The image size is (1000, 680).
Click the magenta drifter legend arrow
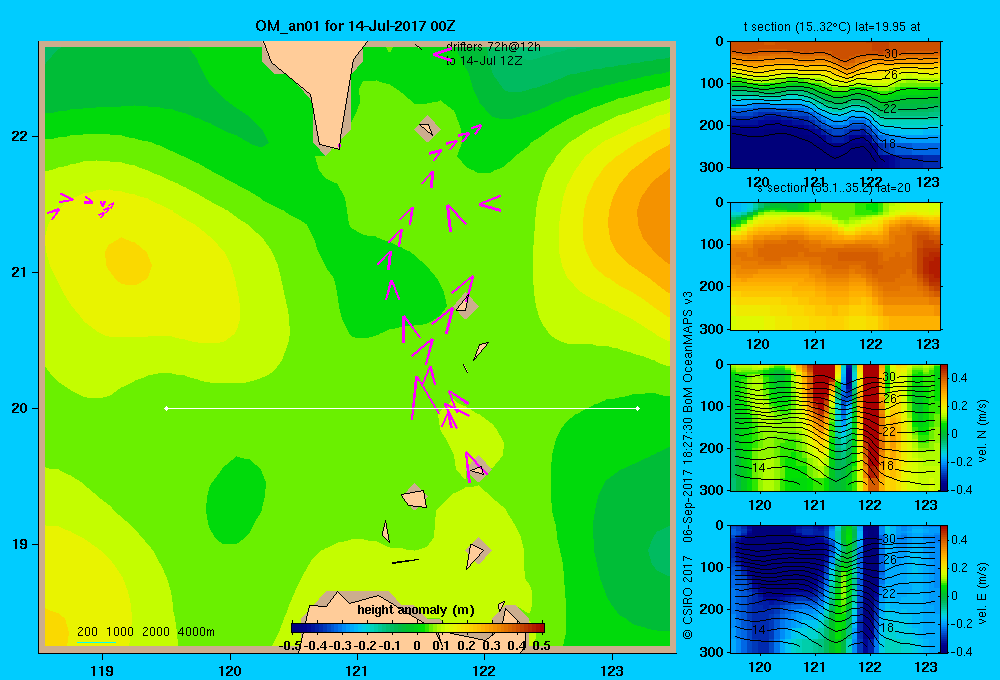click(x=441, y=54)
